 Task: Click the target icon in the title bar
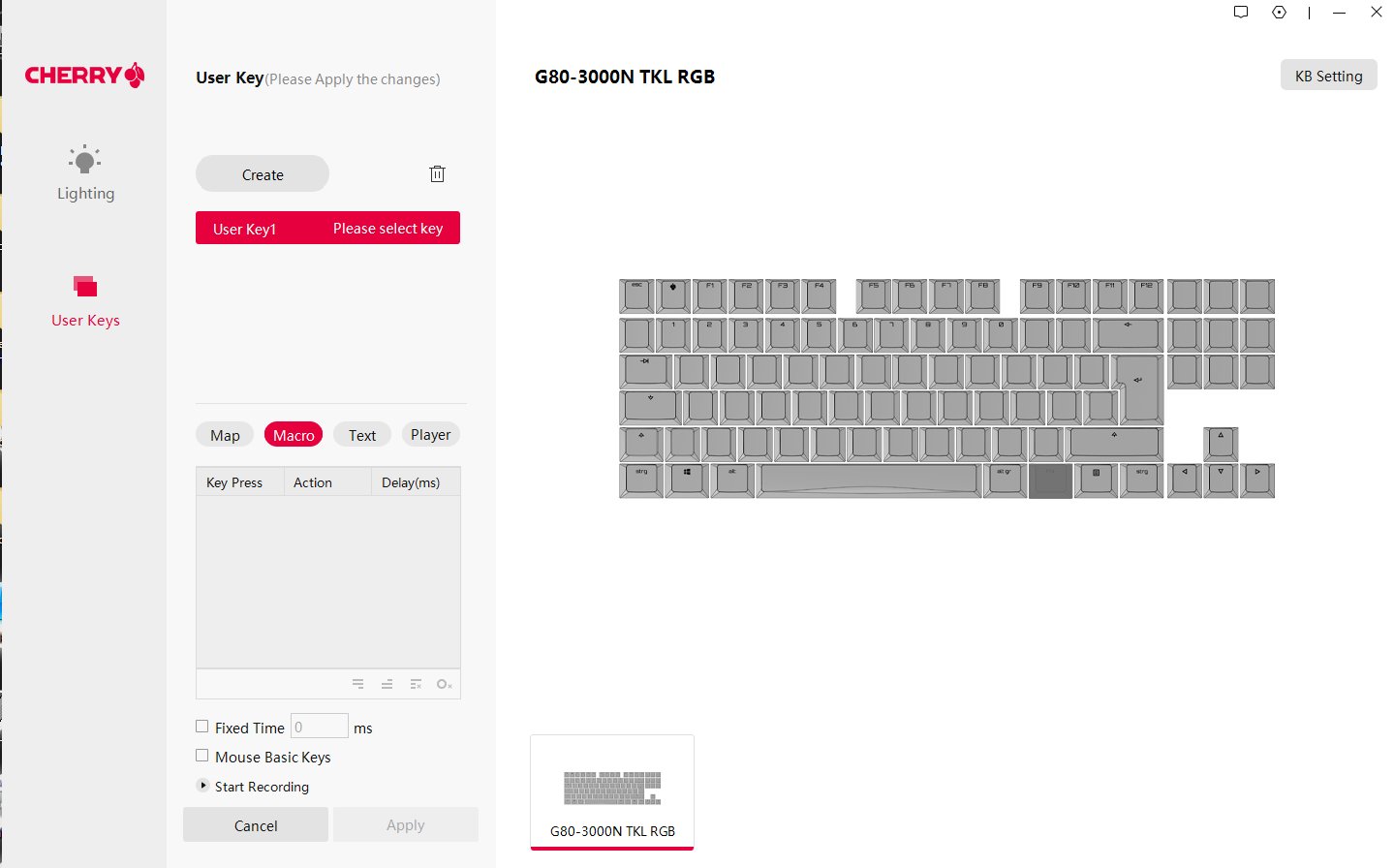(1279, 13)
